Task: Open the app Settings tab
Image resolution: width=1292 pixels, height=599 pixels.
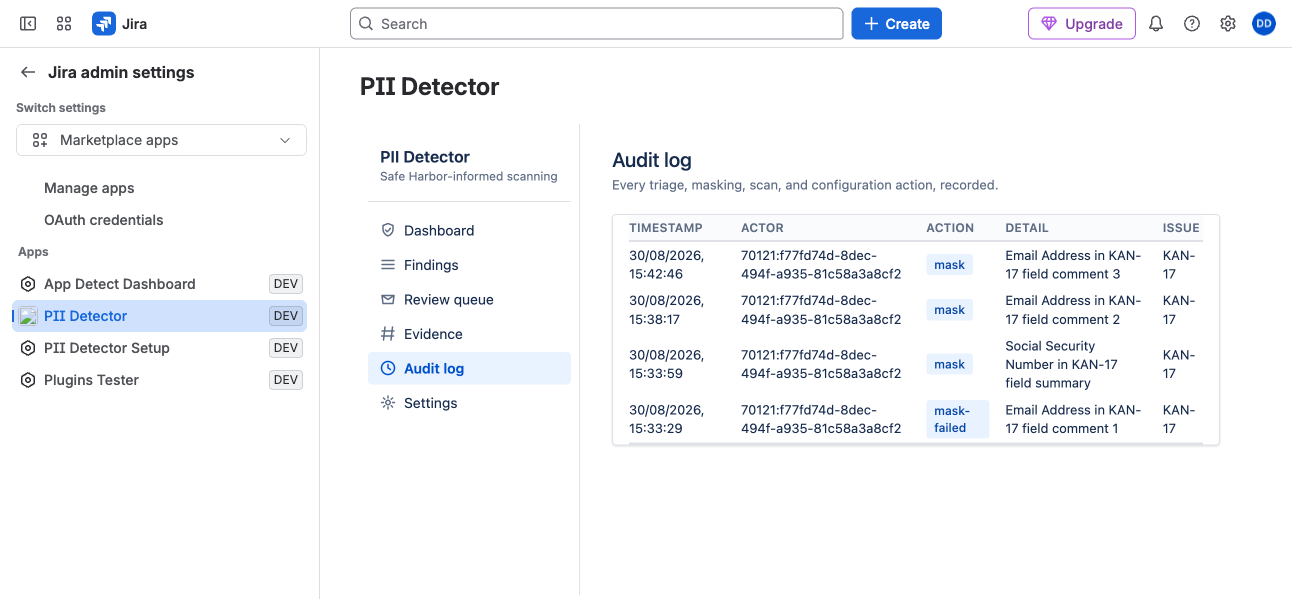Action: click(469, 403)
